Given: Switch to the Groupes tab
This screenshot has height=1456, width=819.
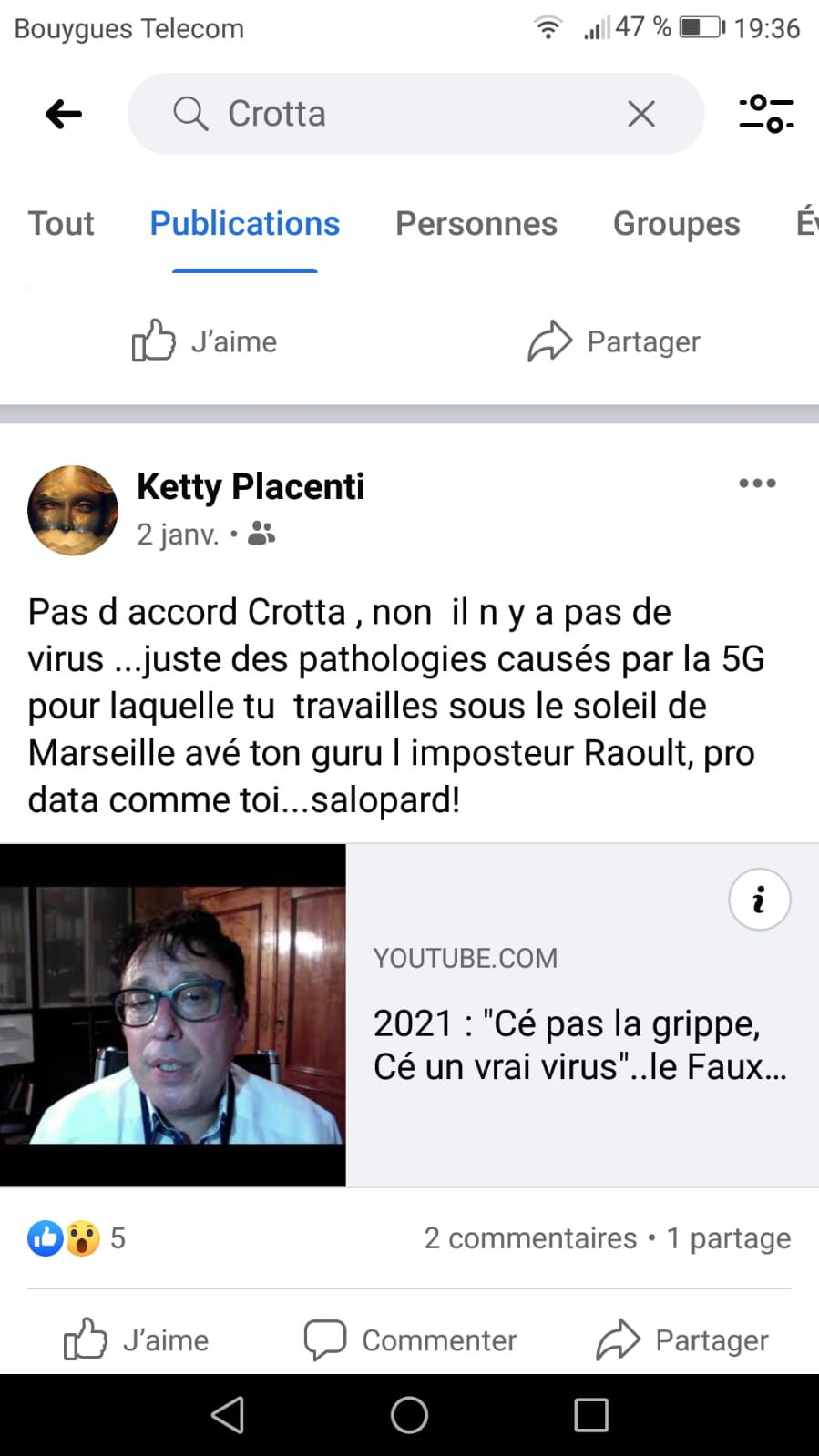Looking at the screenshot, I should point(677,224).
